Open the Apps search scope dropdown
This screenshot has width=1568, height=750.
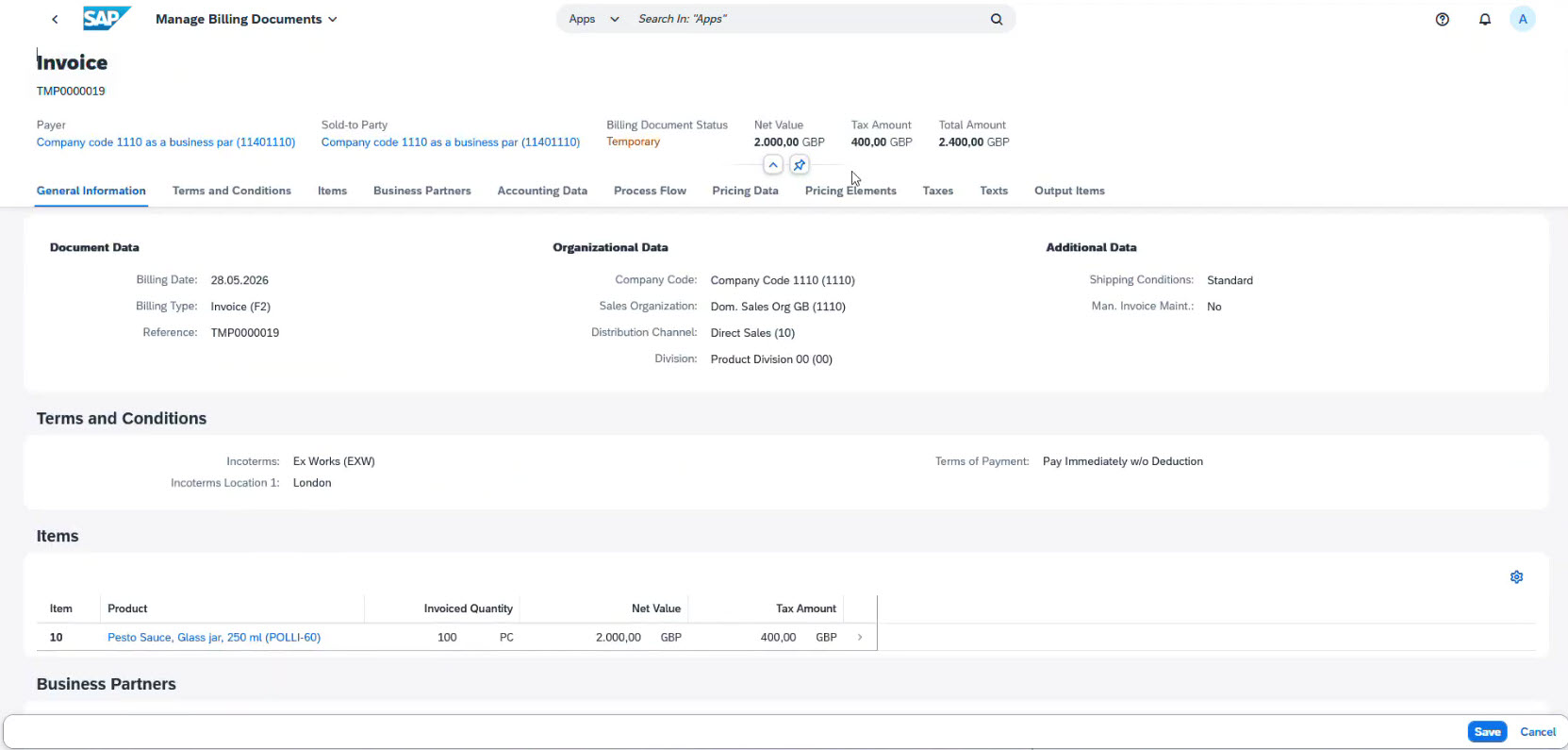point(594,19)
